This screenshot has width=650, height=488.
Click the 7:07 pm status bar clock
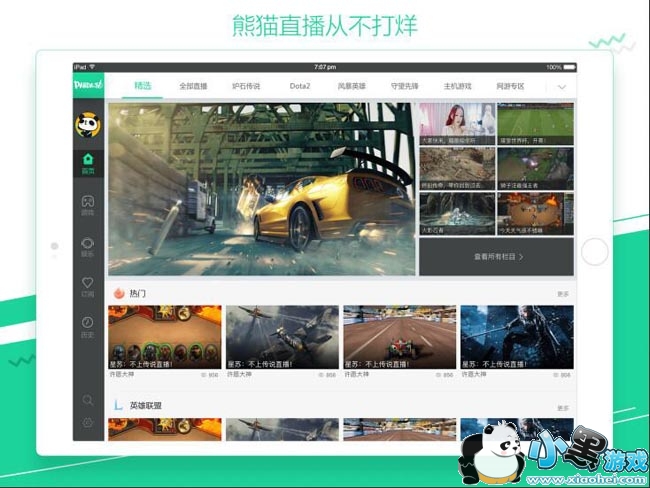pos(325,67)
